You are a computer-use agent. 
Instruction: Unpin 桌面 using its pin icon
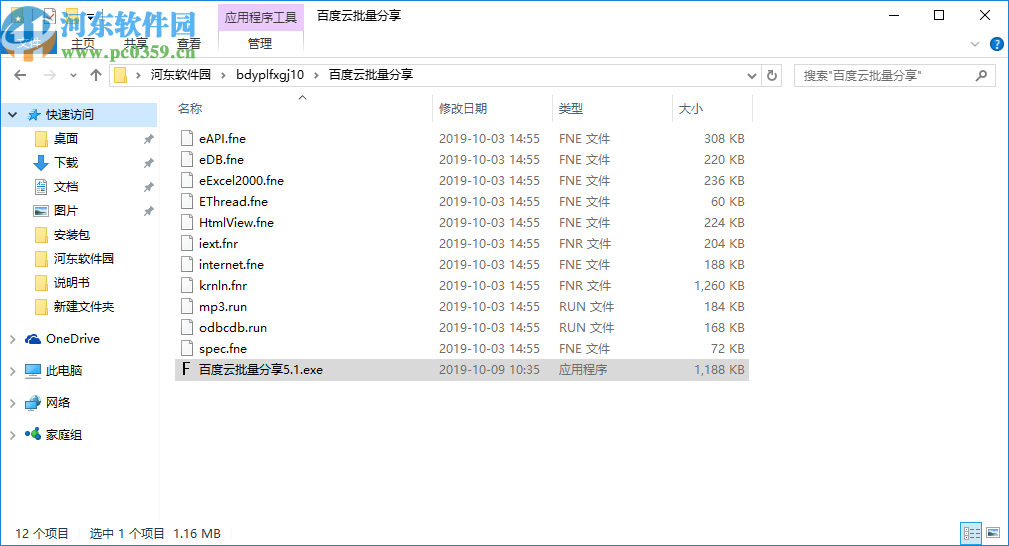coord(149,139)
